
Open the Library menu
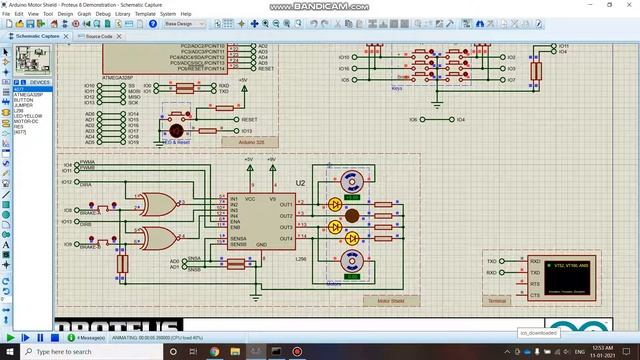click(x=122, y=14)
